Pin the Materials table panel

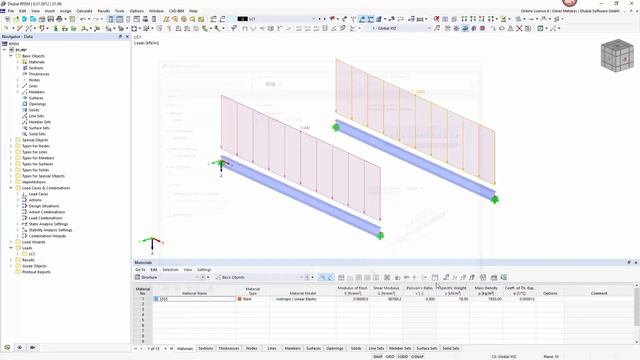[629, 262]
